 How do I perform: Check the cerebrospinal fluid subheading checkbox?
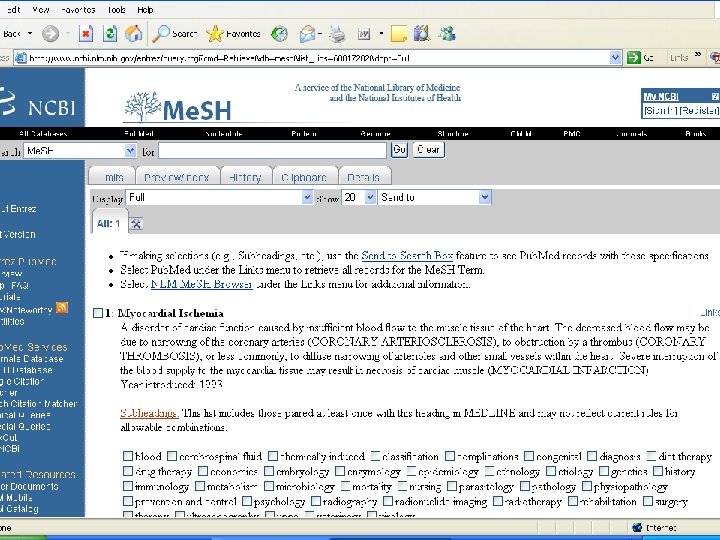(x=172, y=456)
